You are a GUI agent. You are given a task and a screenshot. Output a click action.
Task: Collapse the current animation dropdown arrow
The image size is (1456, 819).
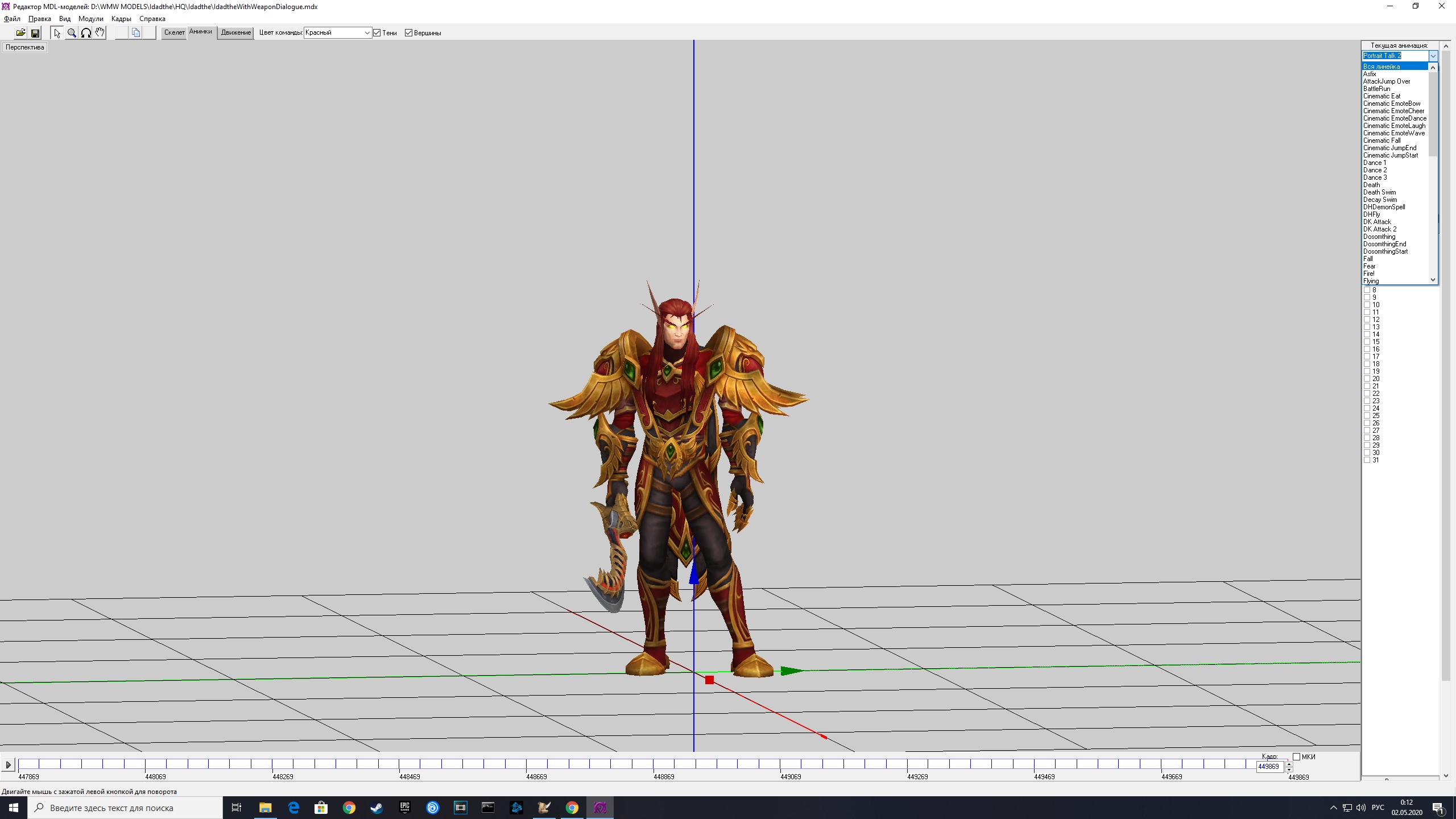point(1433,56)
